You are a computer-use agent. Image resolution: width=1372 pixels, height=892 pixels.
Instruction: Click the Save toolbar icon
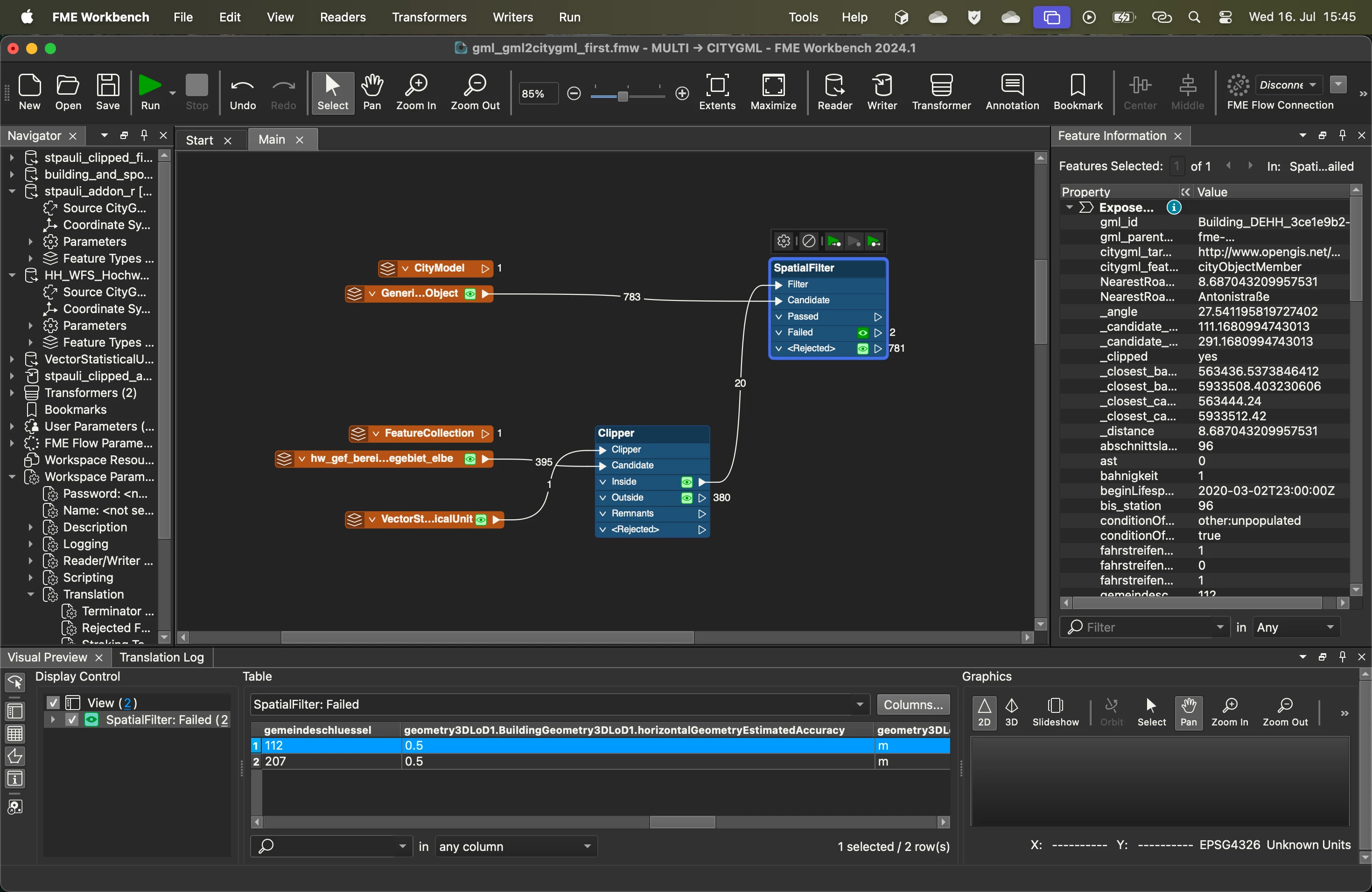pyautogui.click(x=108, y=92)
